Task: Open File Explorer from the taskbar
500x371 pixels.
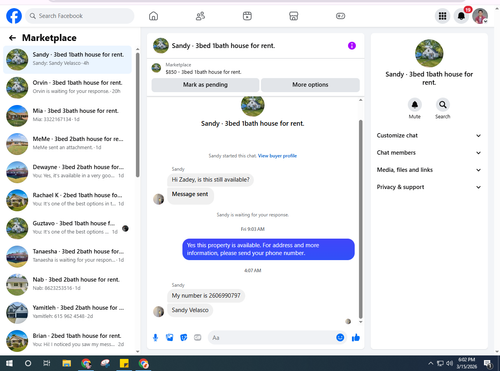Action: pyautogui.click(x=67, y=363)
